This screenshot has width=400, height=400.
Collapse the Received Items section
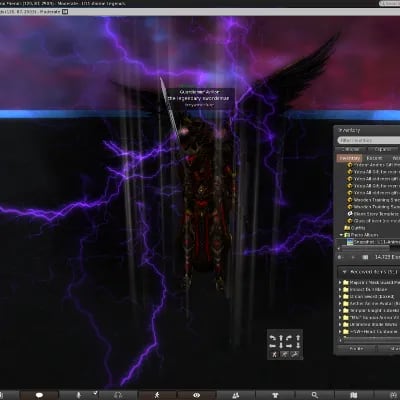coord(344,272)
